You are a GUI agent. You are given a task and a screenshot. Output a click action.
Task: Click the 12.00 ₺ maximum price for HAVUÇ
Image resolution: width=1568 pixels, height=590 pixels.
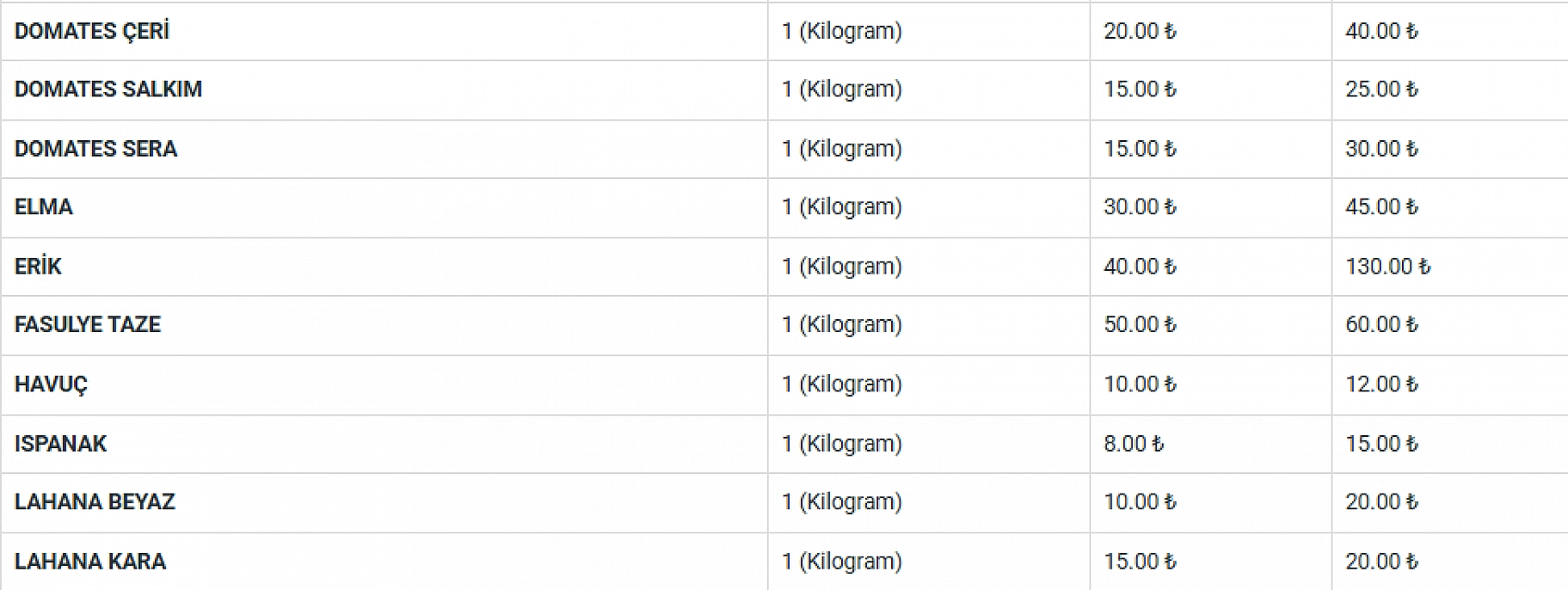click(x=1381, y=384)
